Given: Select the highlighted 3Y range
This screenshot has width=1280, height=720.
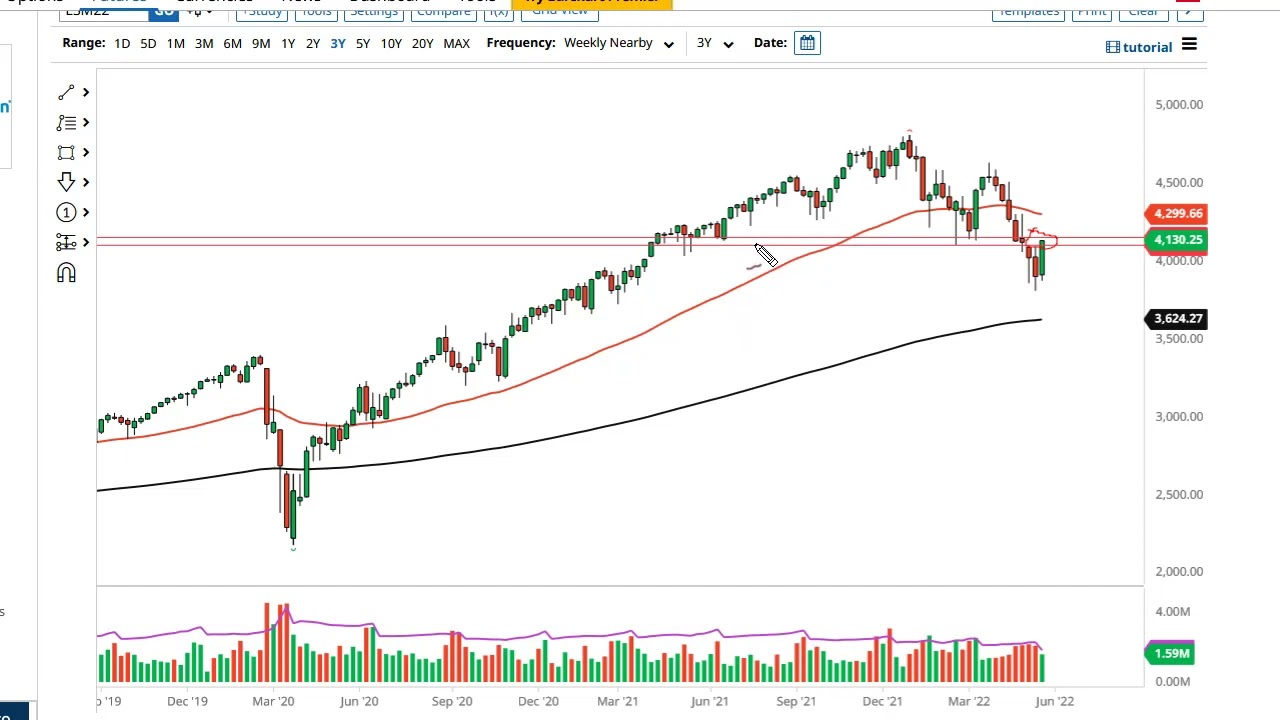Looking at the screenshot, I should coord(338,43).
